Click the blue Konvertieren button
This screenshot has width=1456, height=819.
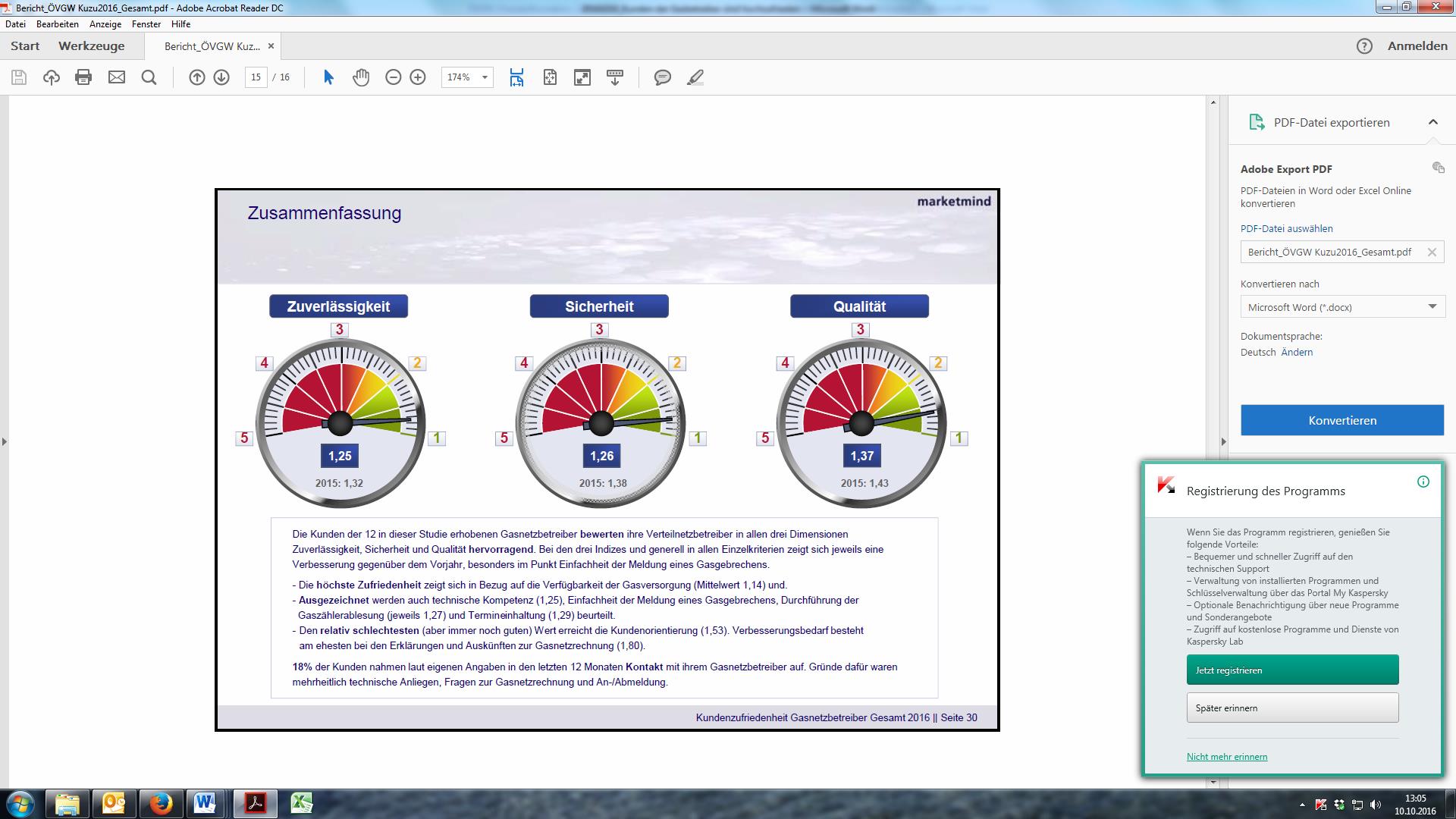(1341, 420)
